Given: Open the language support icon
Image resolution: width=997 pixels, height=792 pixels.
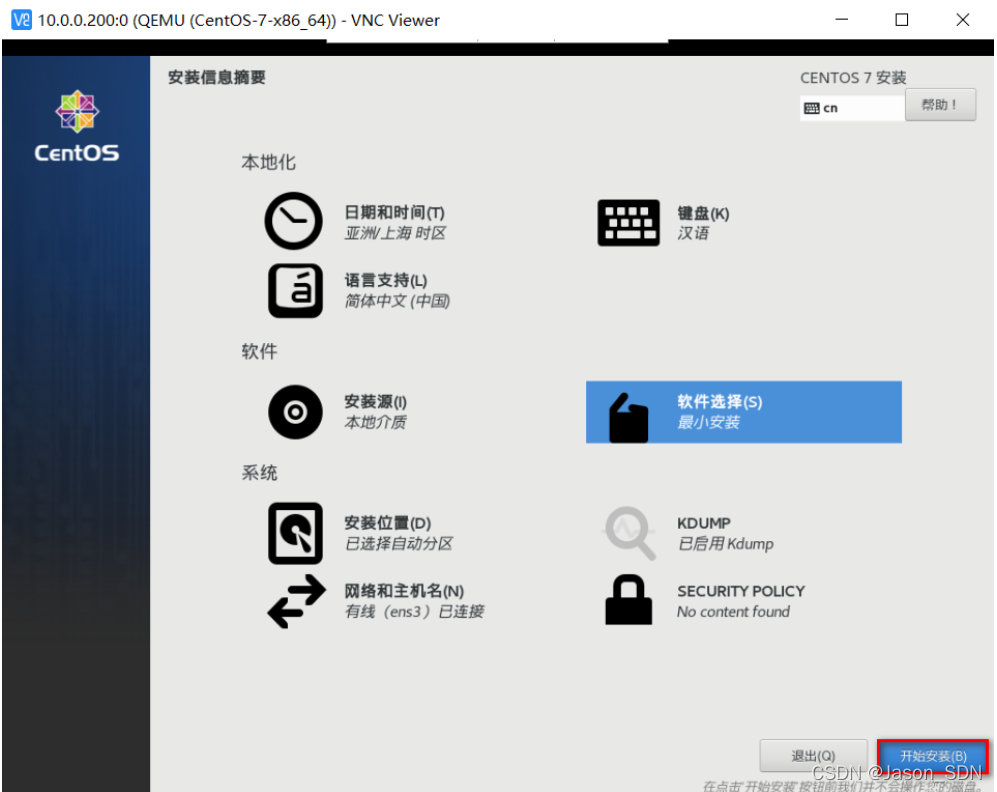Looking at the screenshot, I should (295, 290).
